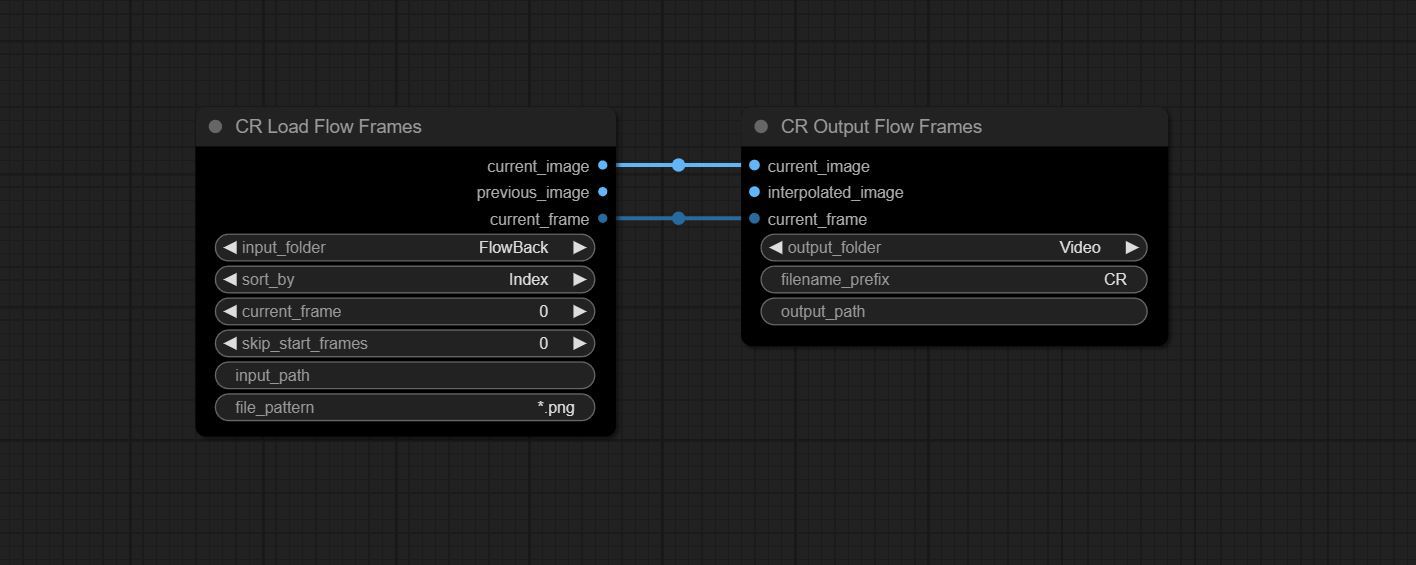Image resolution: width=1416 pixels, height=565 pixels.
Task: Collapse the CR Load Flow Frames node dot
Action: 215,126
